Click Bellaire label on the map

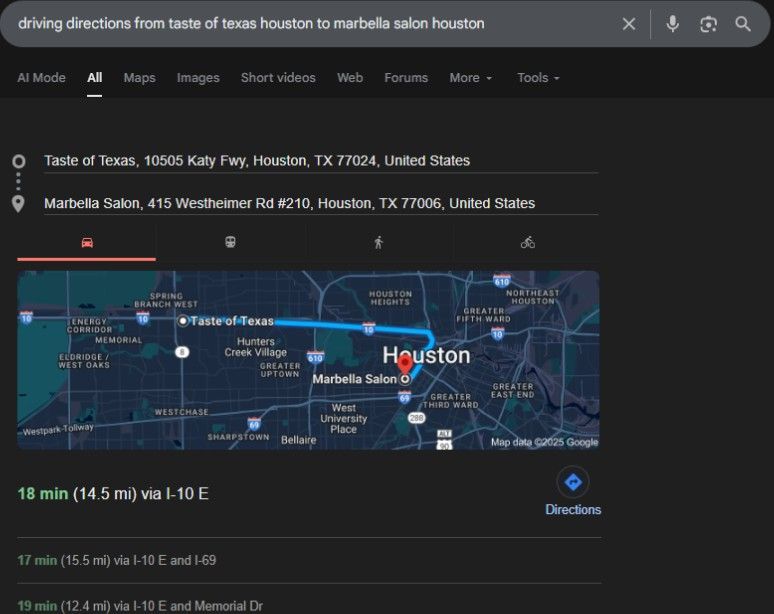(299, 440)
